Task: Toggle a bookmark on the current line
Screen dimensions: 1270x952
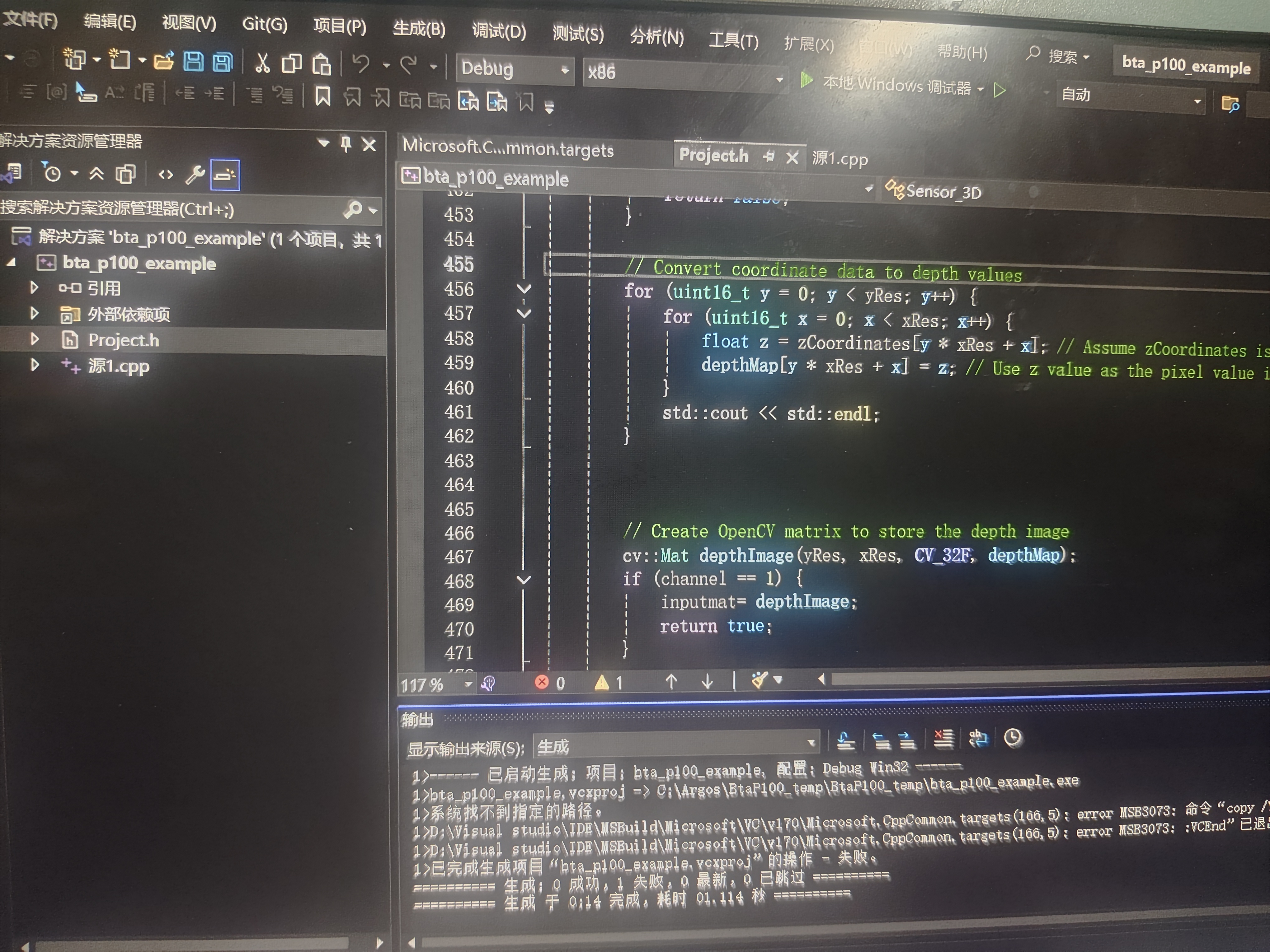Action: coord(323,97)
